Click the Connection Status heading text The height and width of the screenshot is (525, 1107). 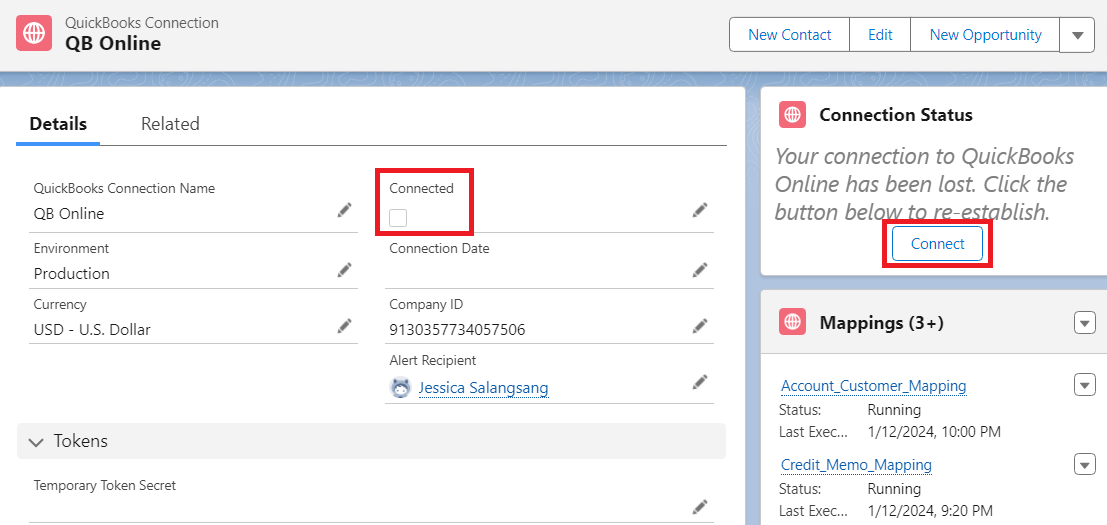tap(896, 114)
